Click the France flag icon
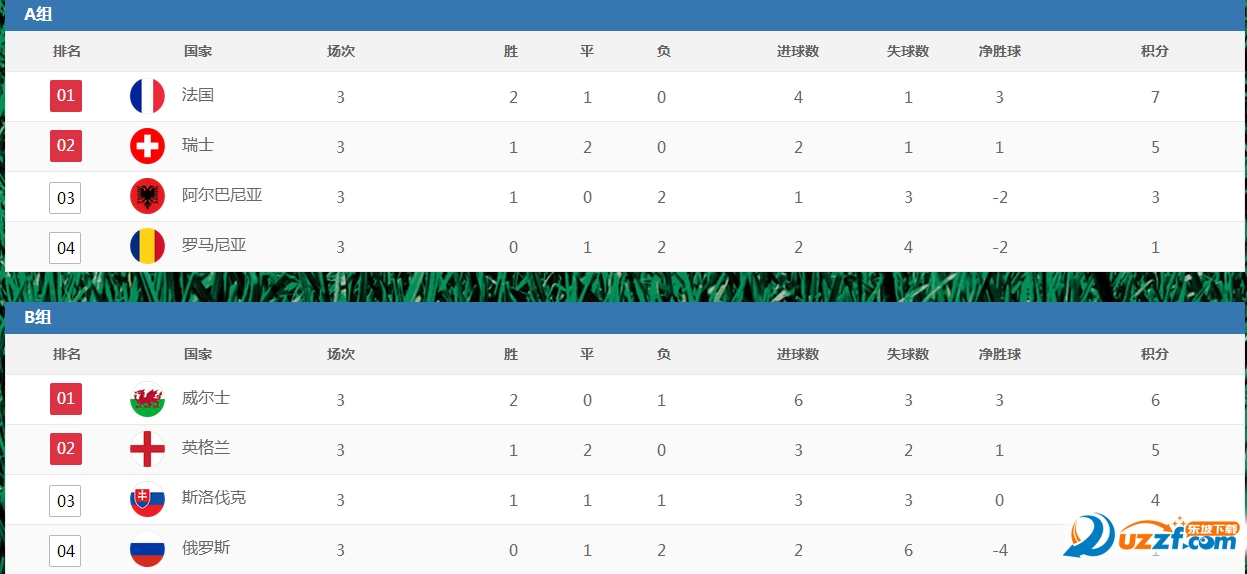1247x574 pixels. pyautogui.click(x=147, y=96)
